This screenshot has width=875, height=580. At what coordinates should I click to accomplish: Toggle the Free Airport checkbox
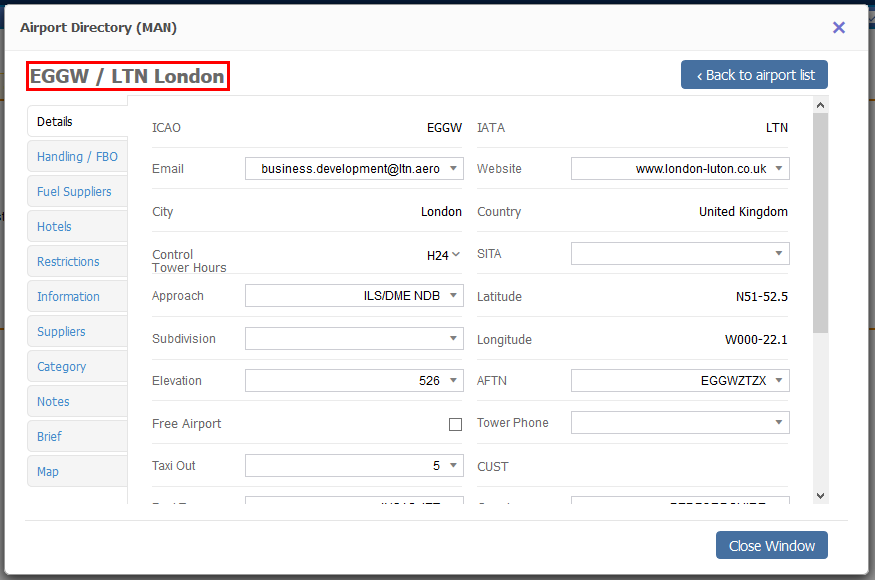(x=455, y=424)
